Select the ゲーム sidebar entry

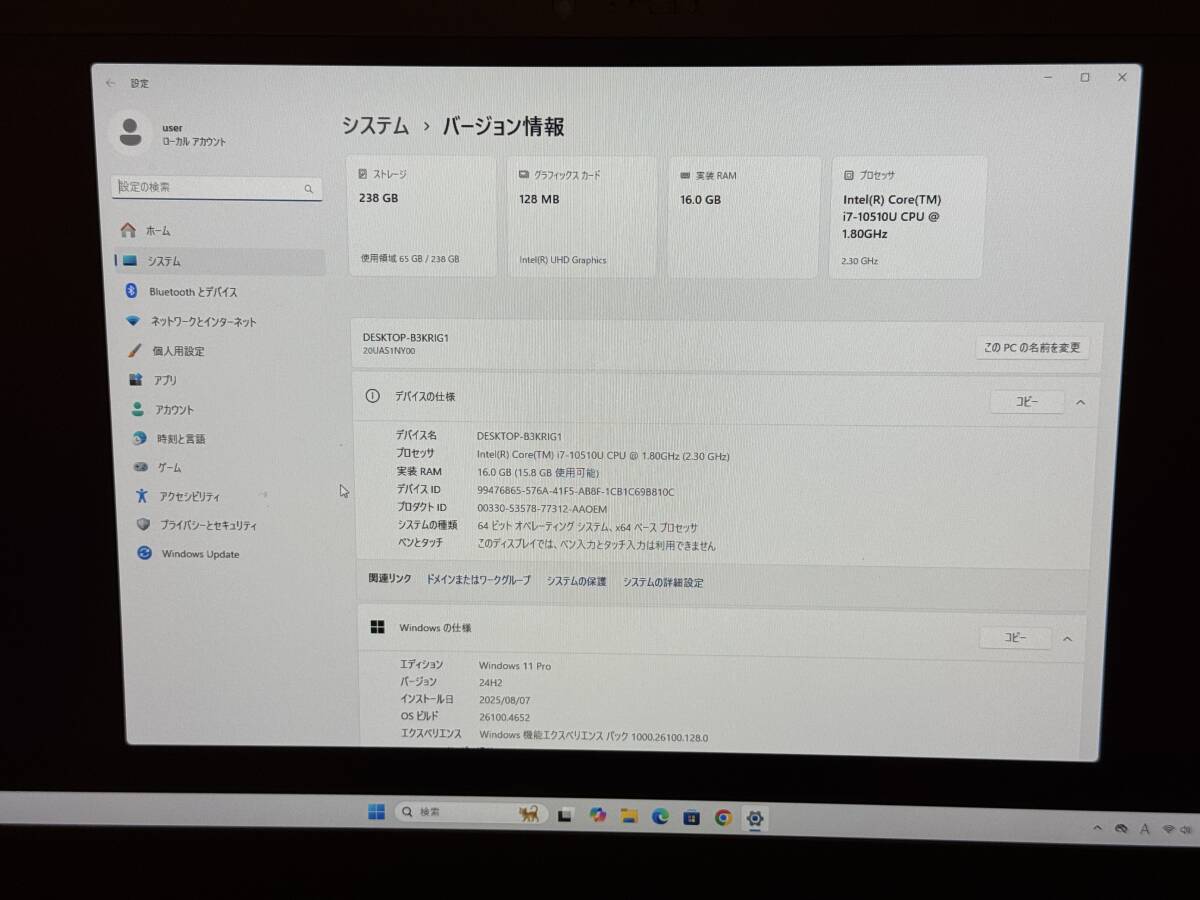(x=168, y=467)
